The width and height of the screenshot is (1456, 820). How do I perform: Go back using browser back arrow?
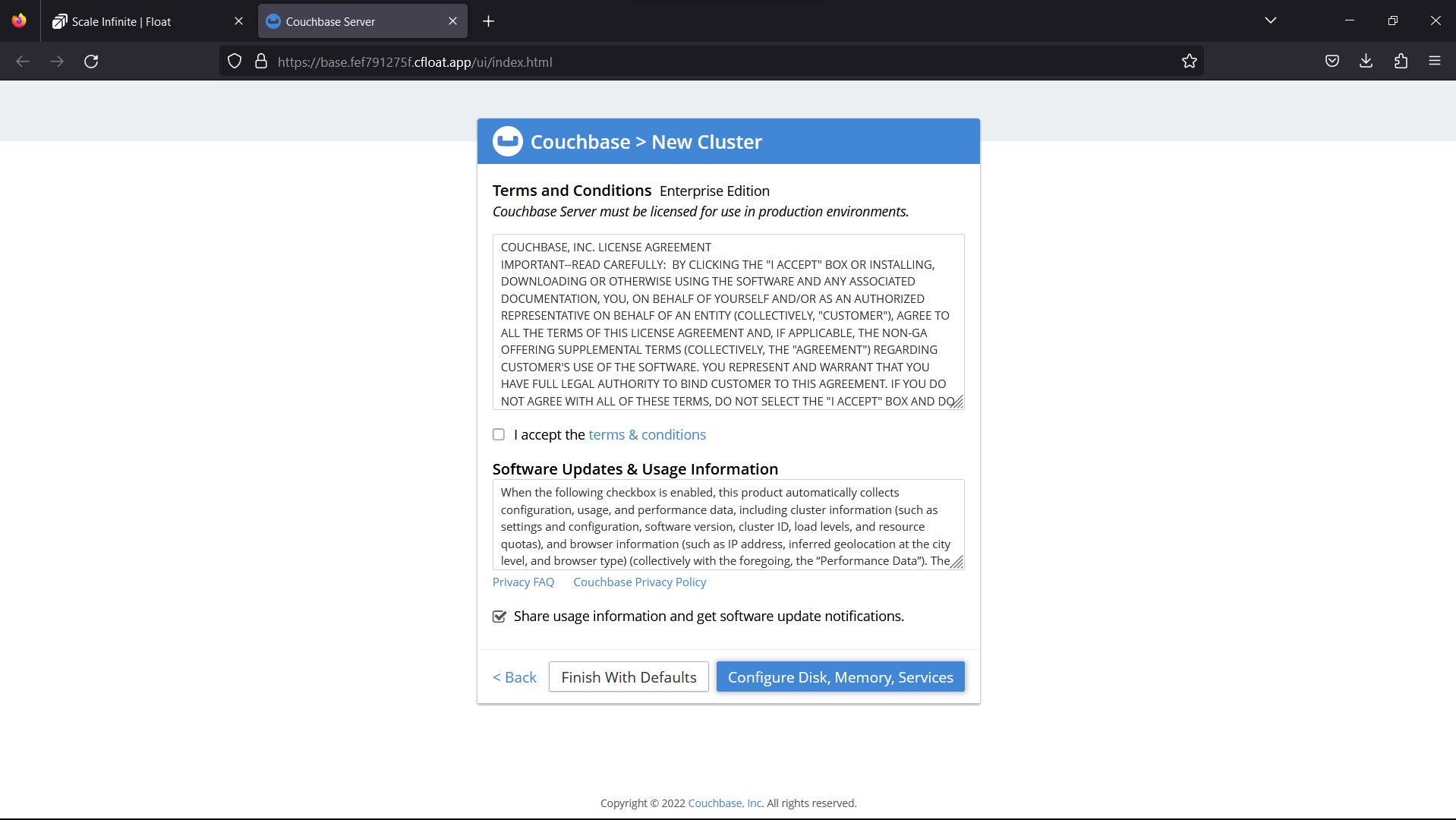(x=23, y=61)
